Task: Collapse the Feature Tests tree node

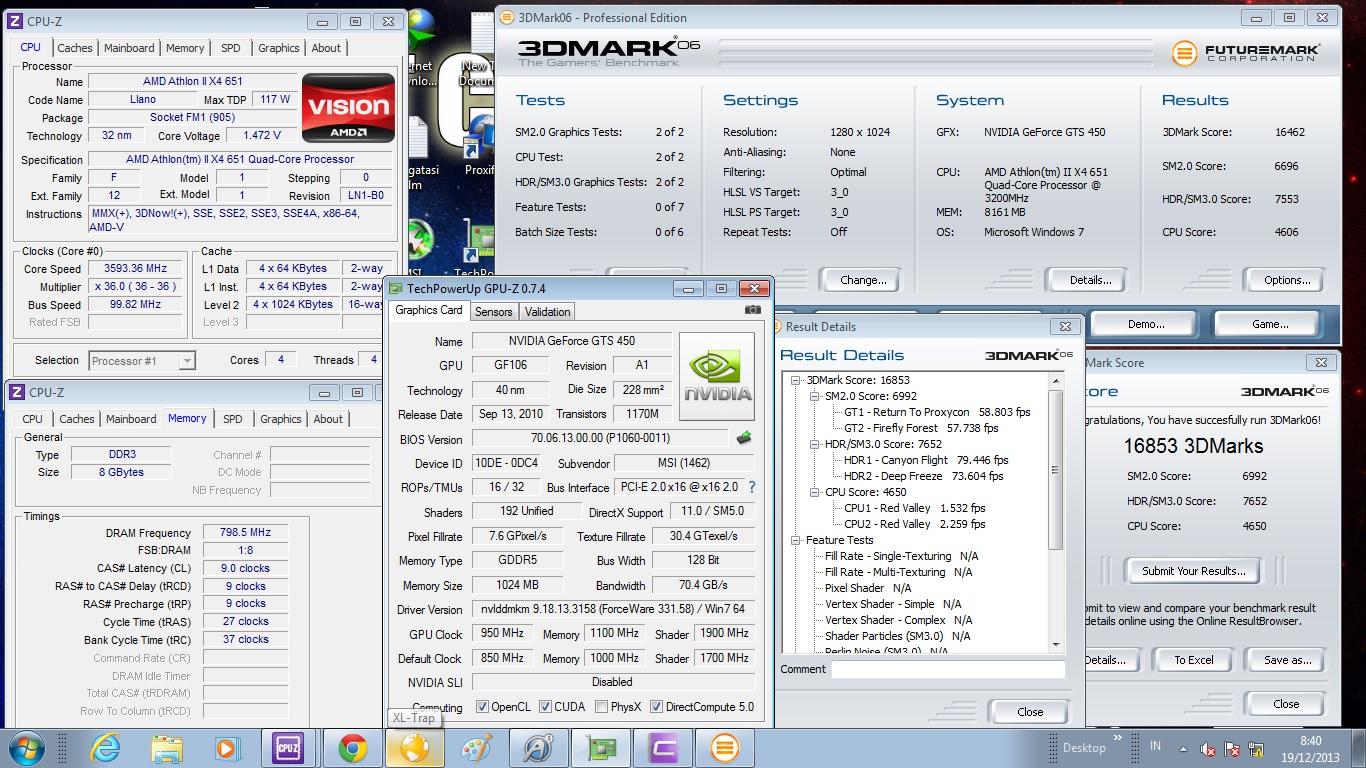Action: [x=797, y=540]
